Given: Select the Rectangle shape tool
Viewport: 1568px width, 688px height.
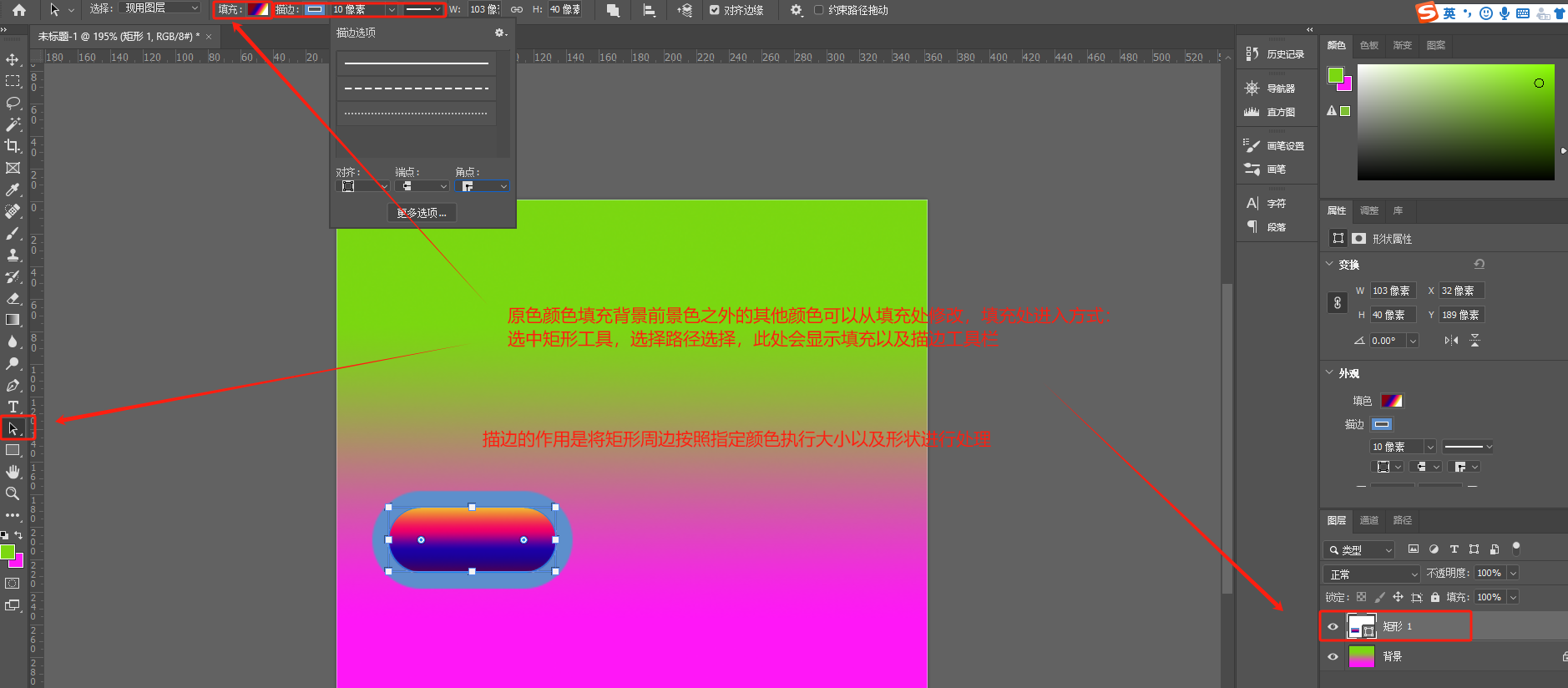Looking at the screenshot, I should click(13, 450).
